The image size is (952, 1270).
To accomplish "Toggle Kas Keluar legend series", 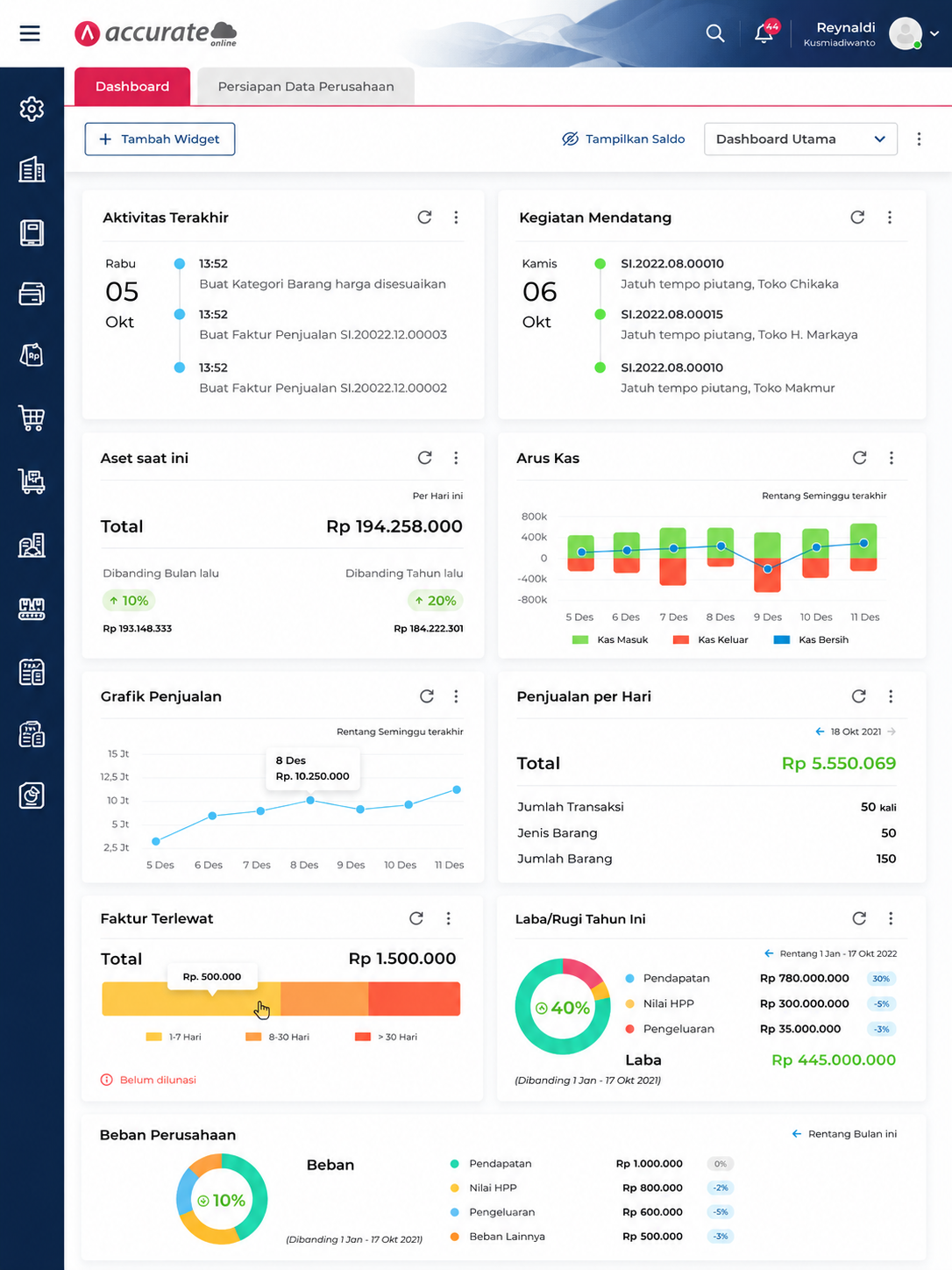I will pos(710,639).
